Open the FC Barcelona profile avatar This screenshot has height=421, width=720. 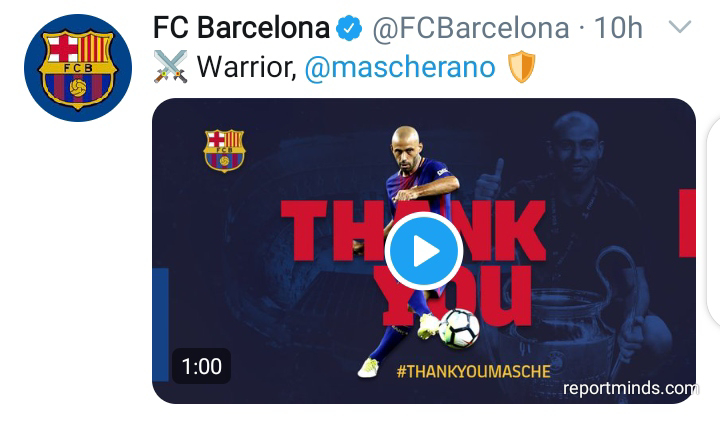point(78,68)
